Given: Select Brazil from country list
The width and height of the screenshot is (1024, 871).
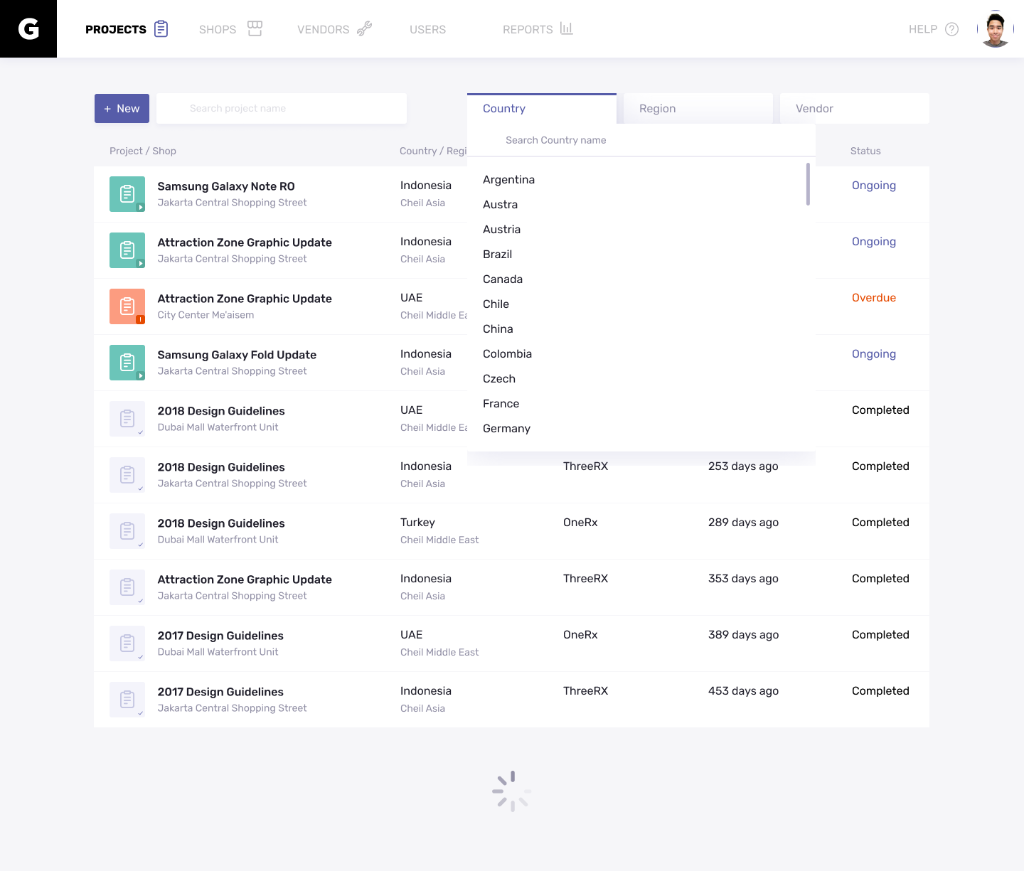Looking at the screenshot, I should [497, 254].
